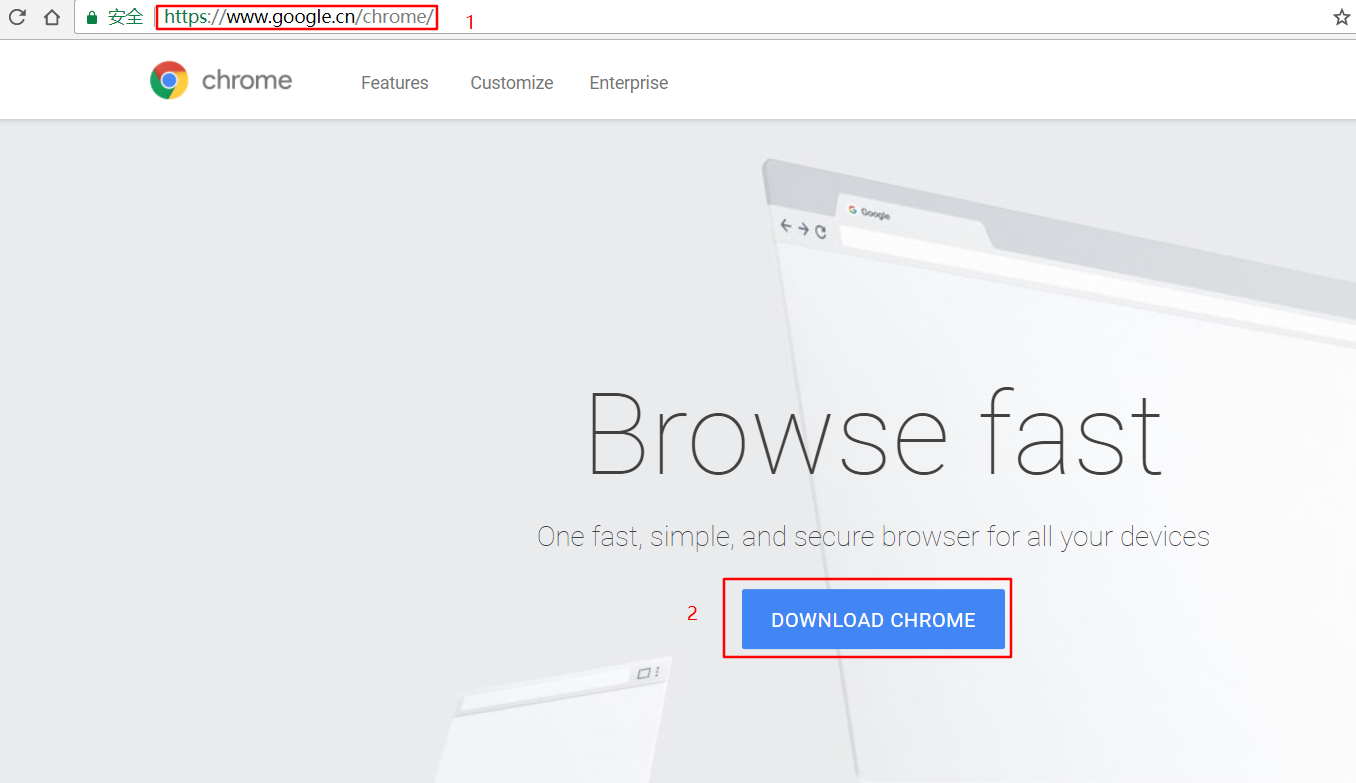Viewport: 1356px width, 783px height.
Task: Click the 'One fast, simple, and secure browser' tagline
Action: point(873,536)
